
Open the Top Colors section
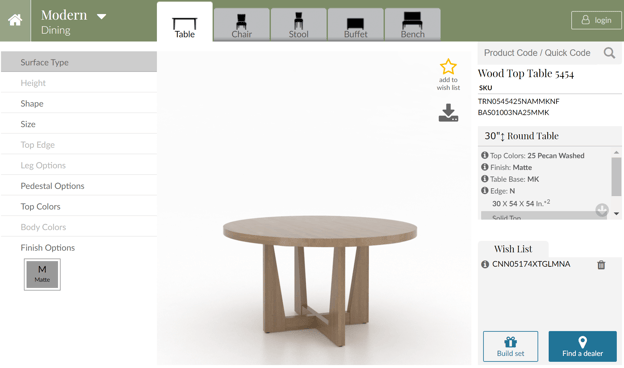coord(79,206)
